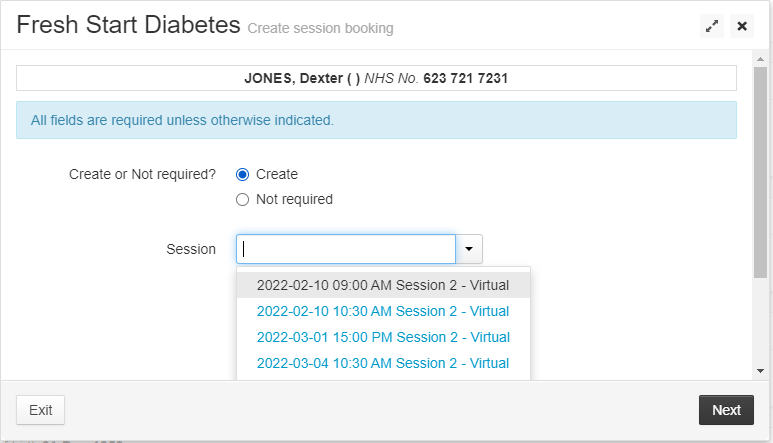Click the scrollbar up arrow
Screen dimensions: 773x443
click(761, 59)
